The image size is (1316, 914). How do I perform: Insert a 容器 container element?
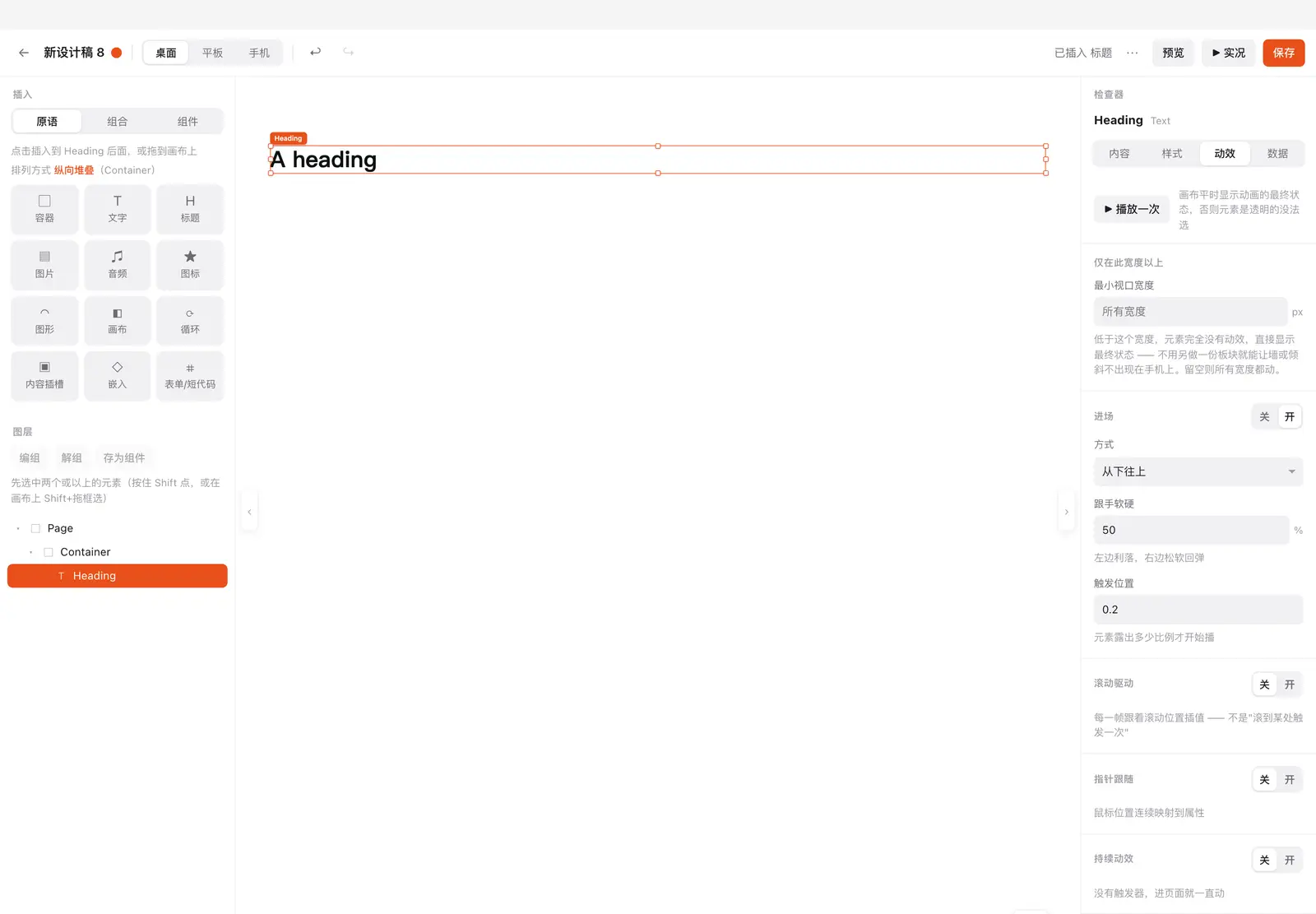tap(44, 209)
